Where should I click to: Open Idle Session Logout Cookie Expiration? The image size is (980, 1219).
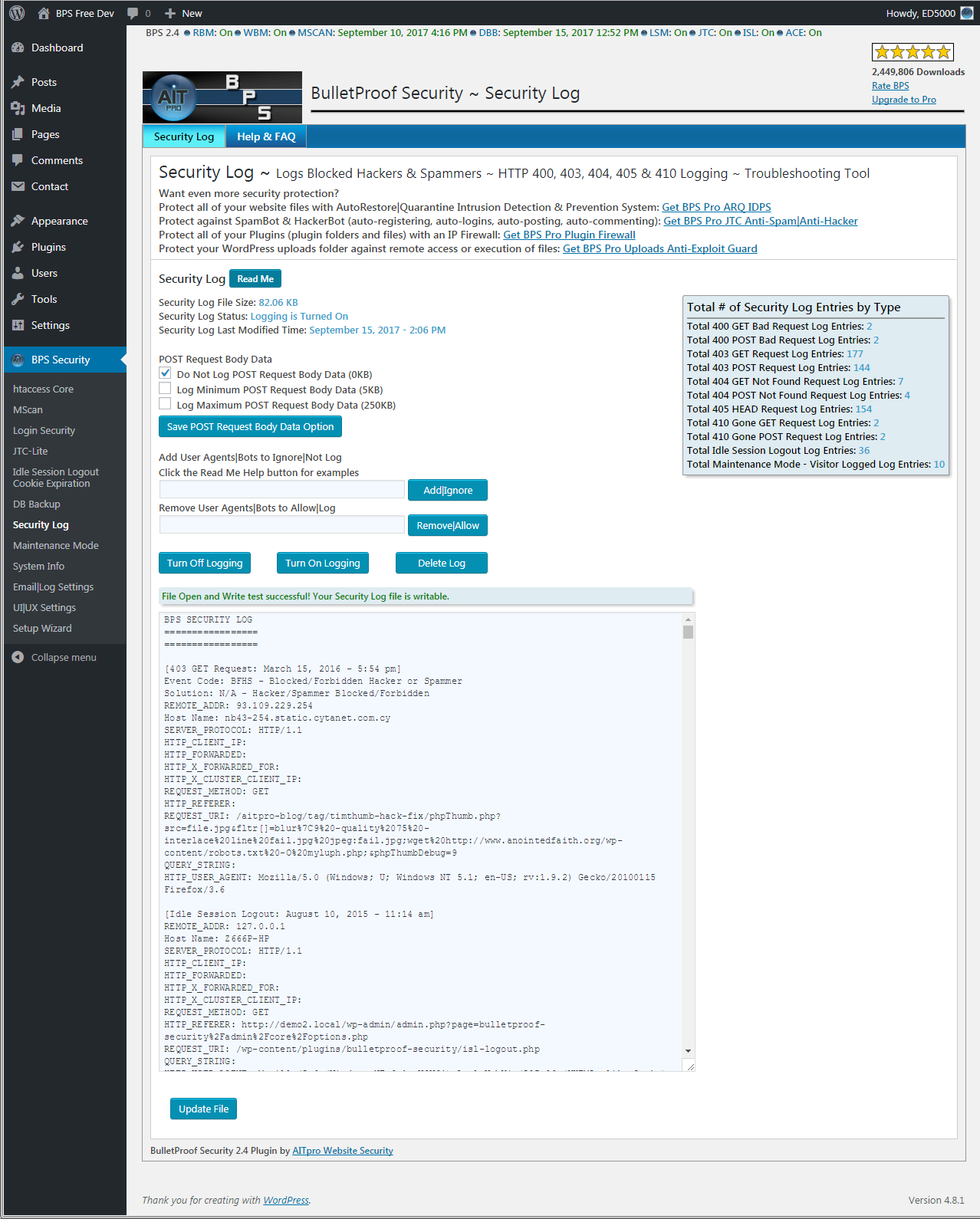click(56, 478)
